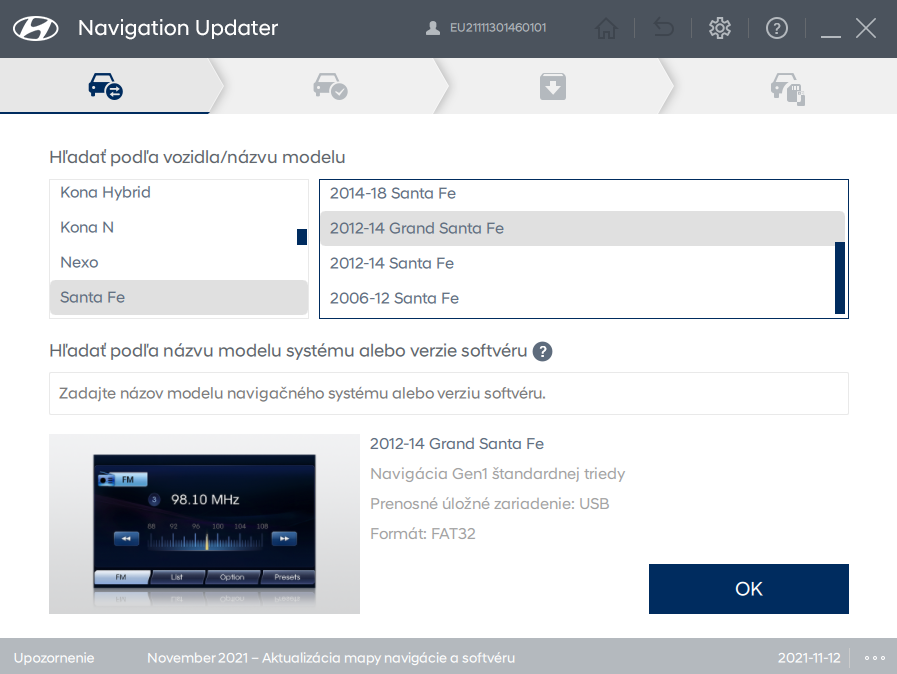Choose Santa Fe in the vehicle list
Image resolution: width=897 pixels, height=674 pixels.
[x=178, y=297]
